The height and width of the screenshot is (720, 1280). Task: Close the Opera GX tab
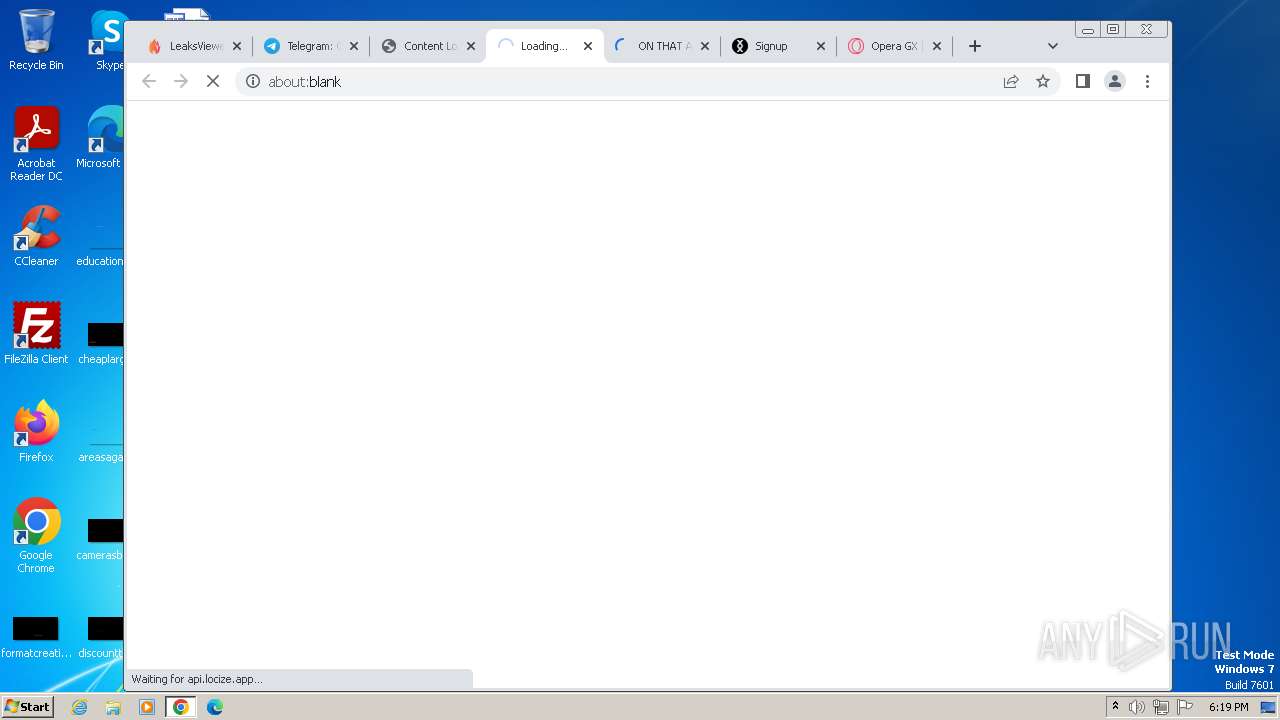[x=939, y=46]
